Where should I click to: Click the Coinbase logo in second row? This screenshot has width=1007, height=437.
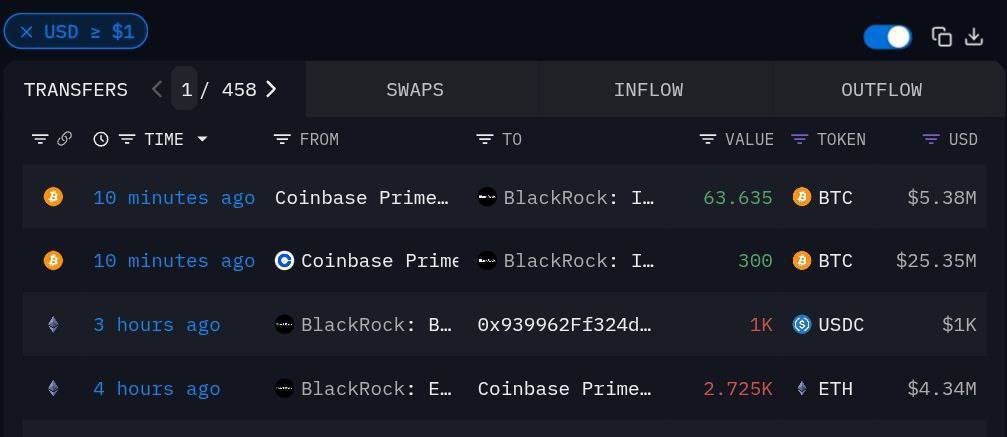[285, 261]
